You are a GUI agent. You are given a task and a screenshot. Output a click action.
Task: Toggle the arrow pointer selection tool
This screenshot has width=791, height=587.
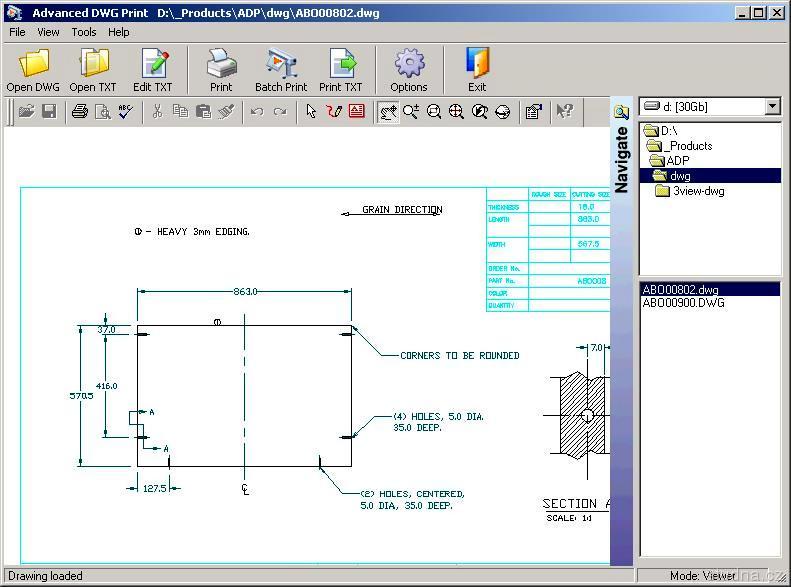[311, 112]
